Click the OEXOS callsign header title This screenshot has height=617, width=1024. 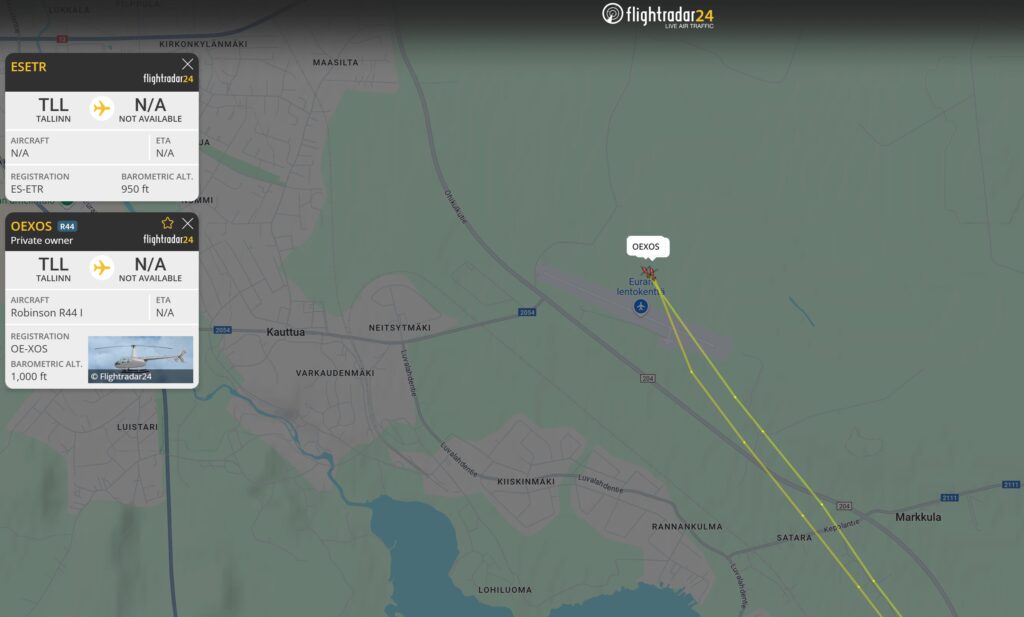[31, 226]
